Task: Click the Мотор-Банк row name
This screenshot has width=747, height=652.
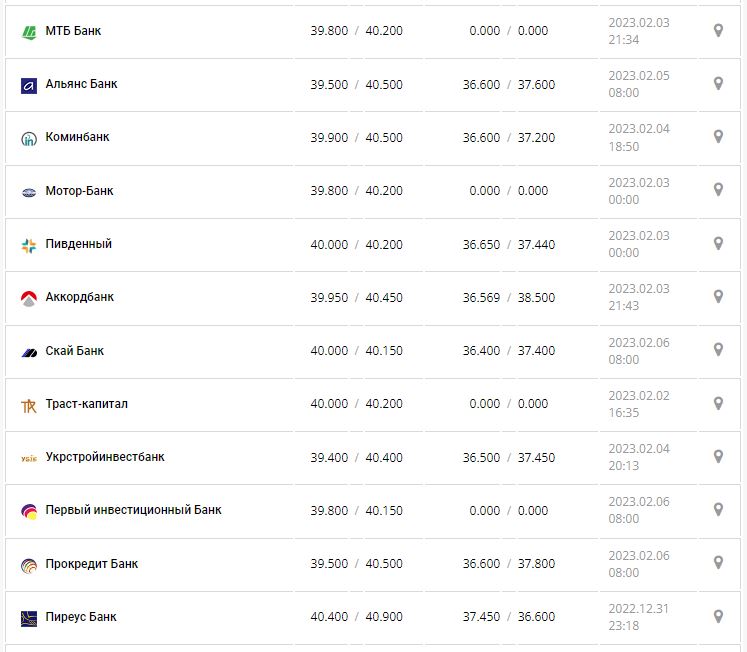Action: pos(79,191)
